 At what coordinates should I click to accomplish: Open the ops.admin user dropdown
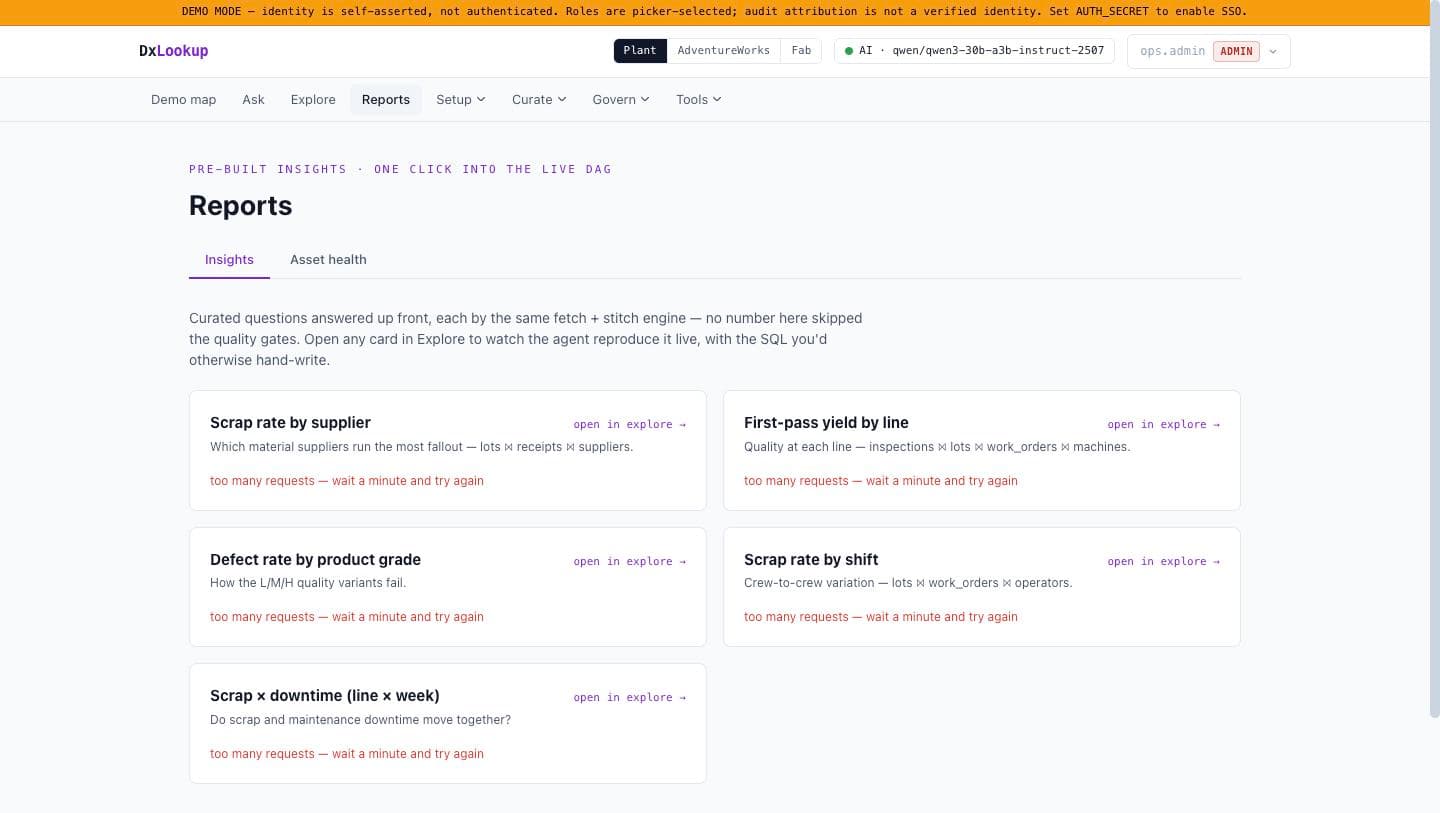pos(1208,51)
